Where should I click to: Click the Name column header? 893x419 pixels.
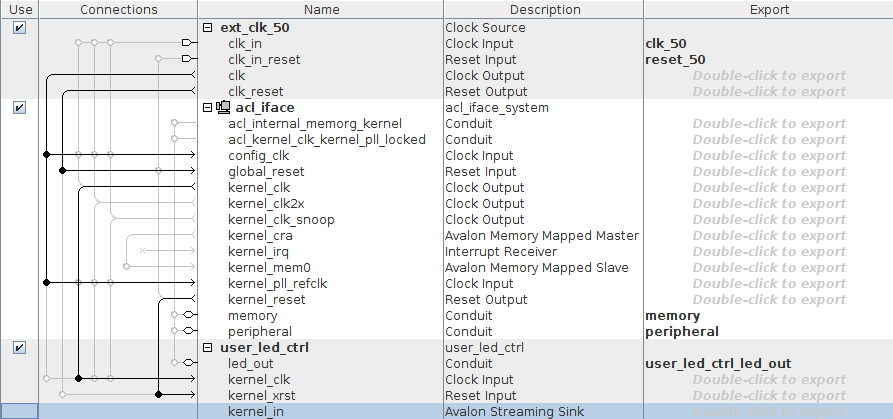[x=322, y=10]
